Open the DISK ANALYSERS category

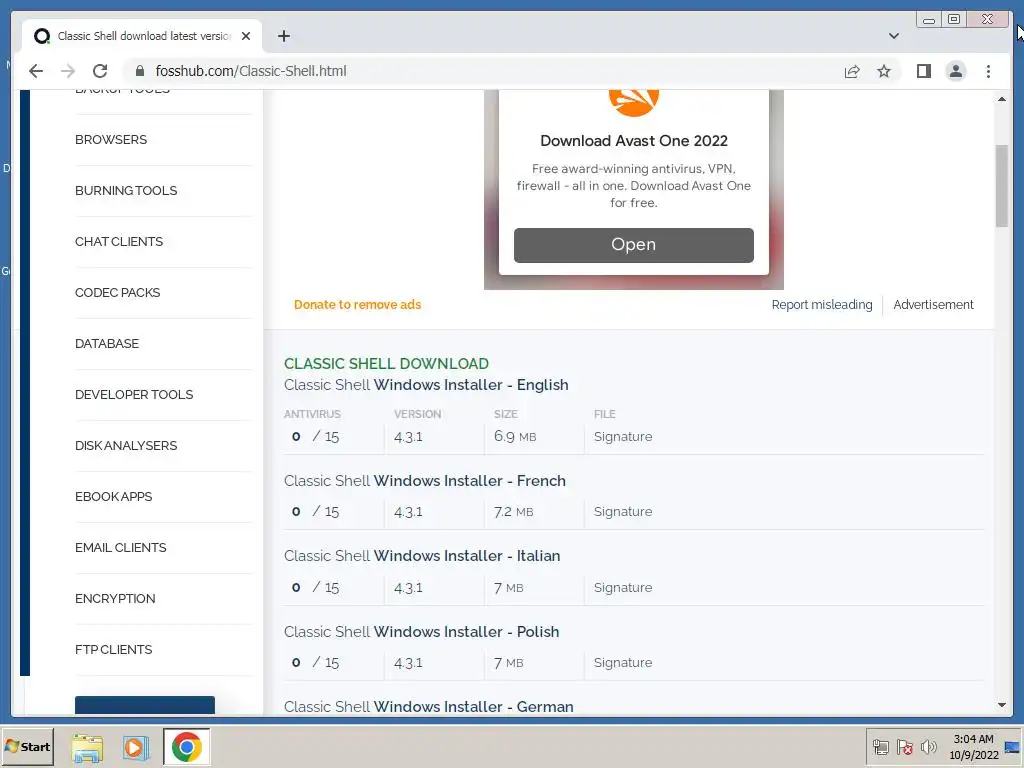[126, 445]
